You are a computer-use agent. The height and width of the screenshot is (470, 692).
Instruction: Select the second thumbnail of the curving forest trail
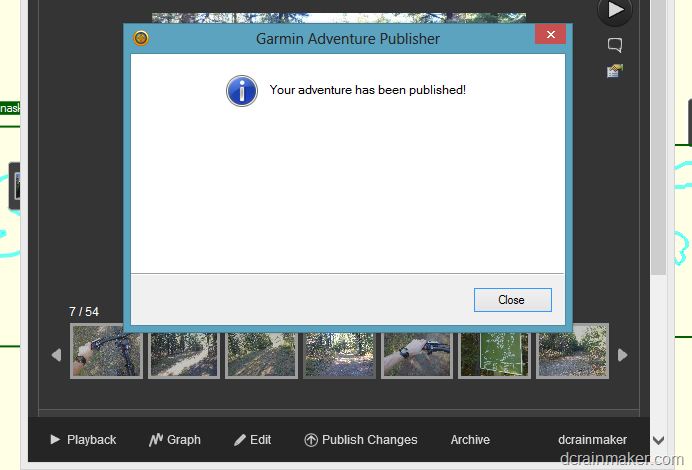click(x=184, y=355)
